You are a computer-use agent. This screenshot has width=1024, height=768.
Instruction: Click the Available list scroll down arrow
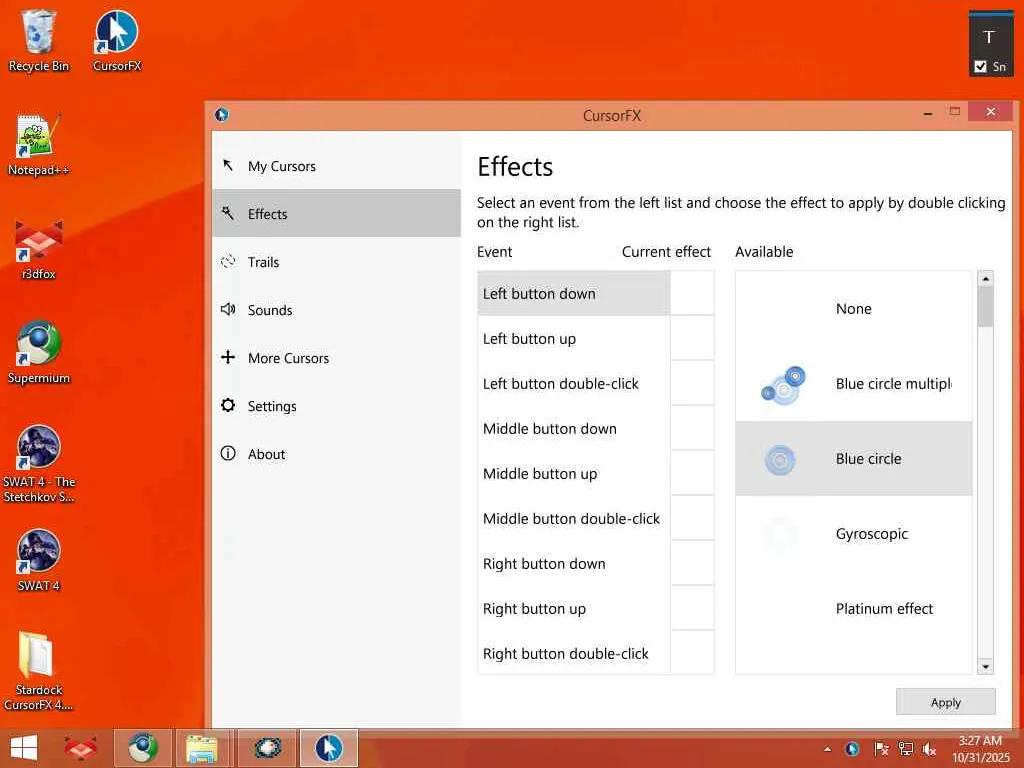point(985,667)
